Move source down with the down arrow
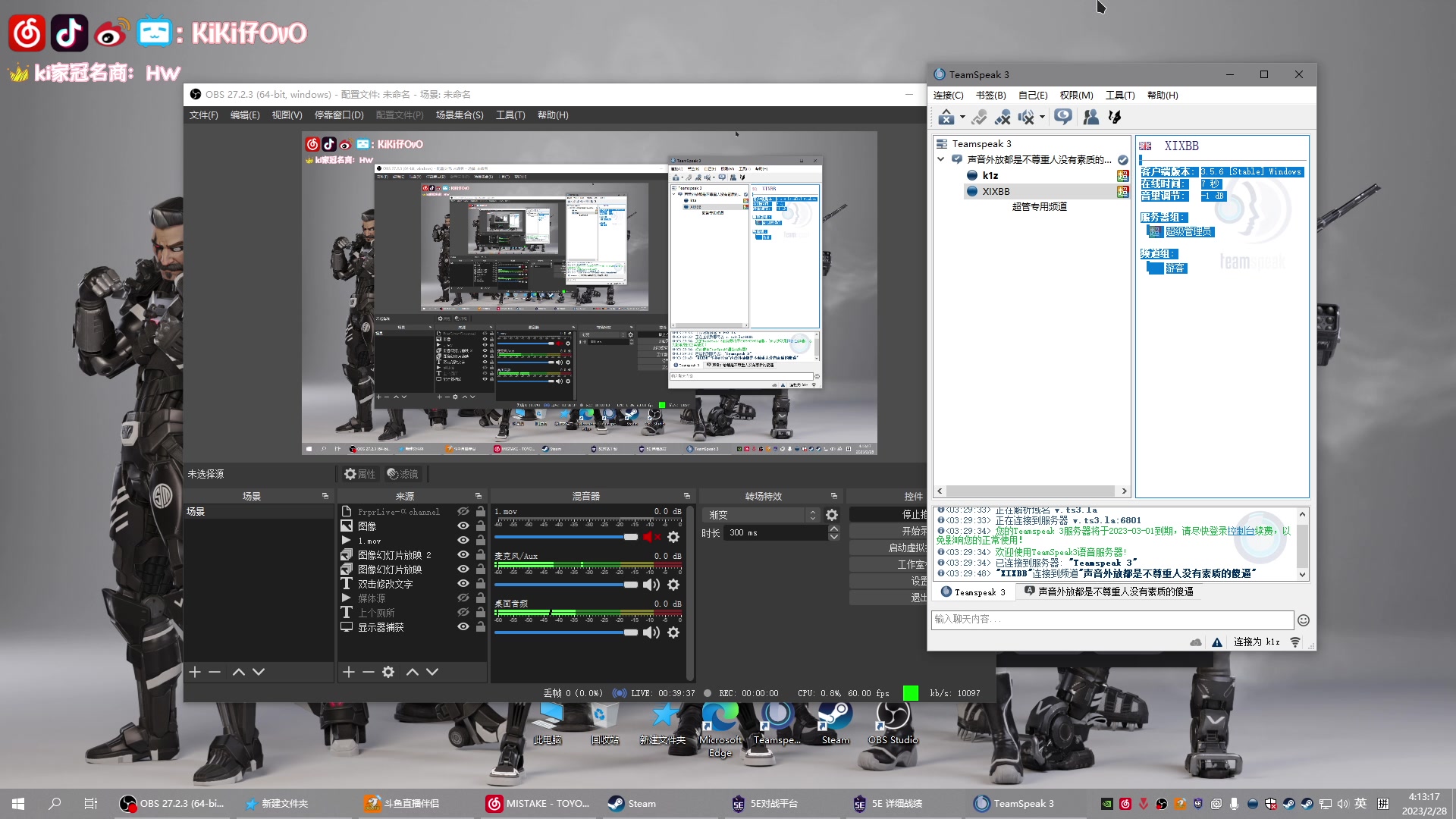The width and height of the screenshot is (1456, 819). tap(432, 672)
